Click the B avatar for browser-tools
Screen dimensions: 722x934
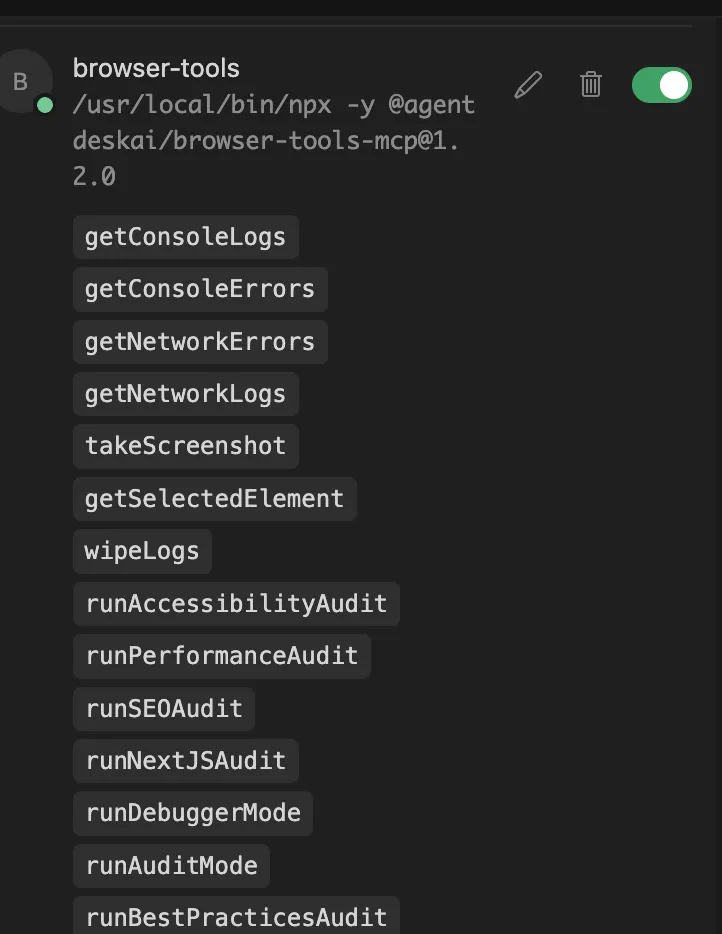click(x=21, y=82)
